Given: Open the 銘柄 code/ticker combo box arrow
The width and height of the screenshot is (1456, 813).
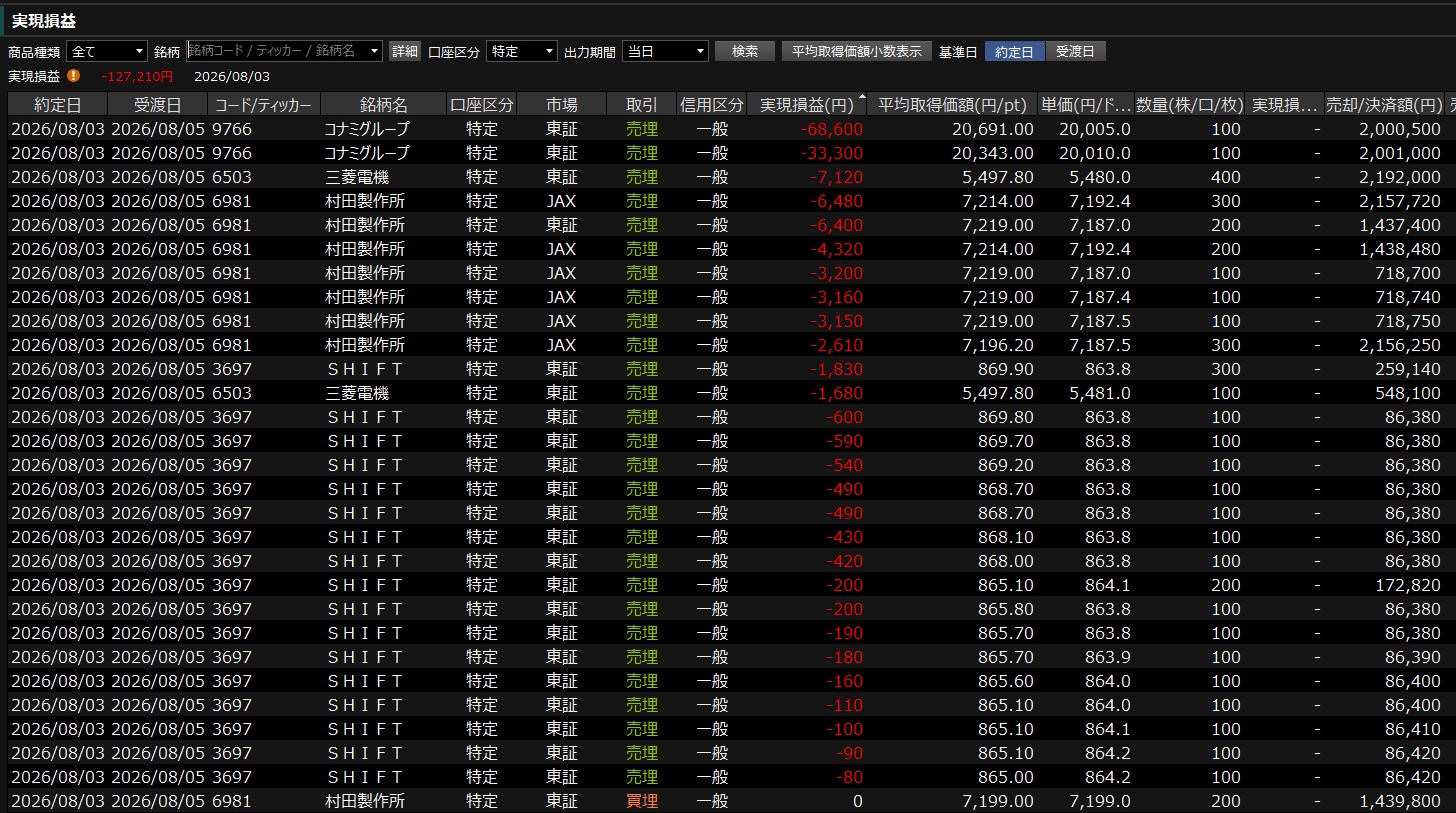Looking at the screenshot, I should coord(375,51).
